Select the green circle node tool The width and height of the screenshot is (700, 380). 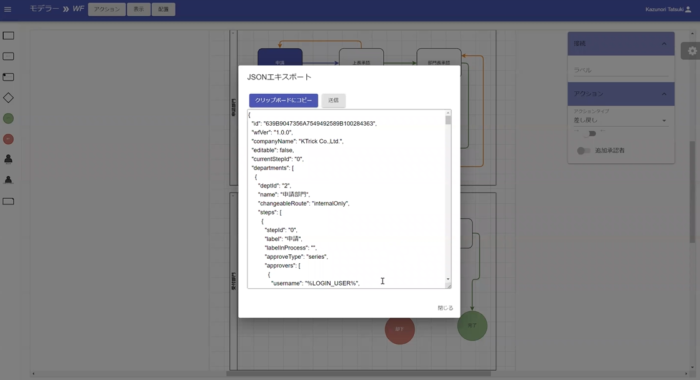coord(8,118)
